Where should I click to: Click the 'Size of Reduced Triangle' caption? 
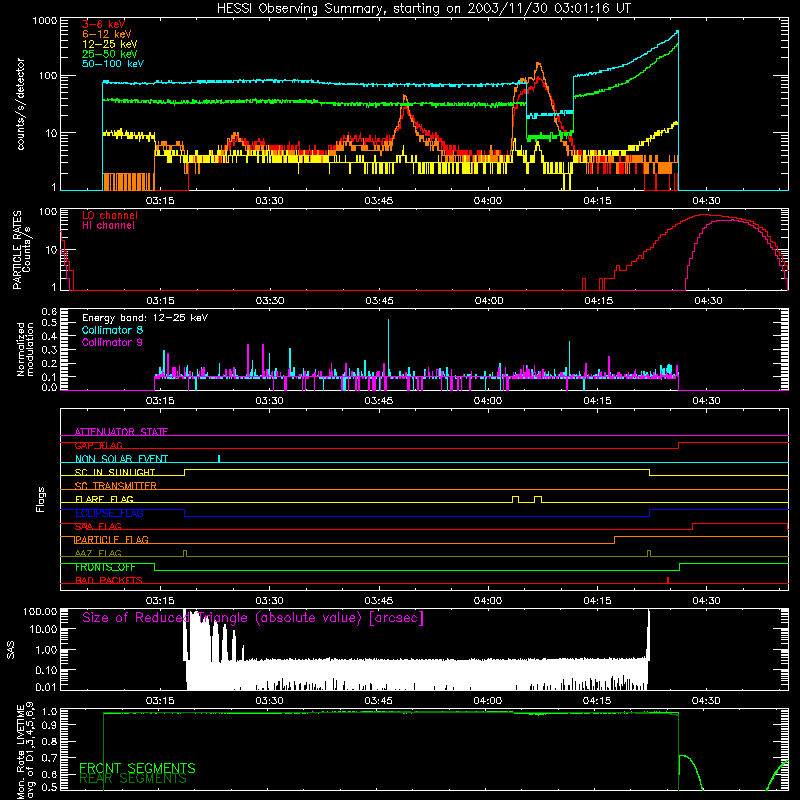(x=253, y=618)
